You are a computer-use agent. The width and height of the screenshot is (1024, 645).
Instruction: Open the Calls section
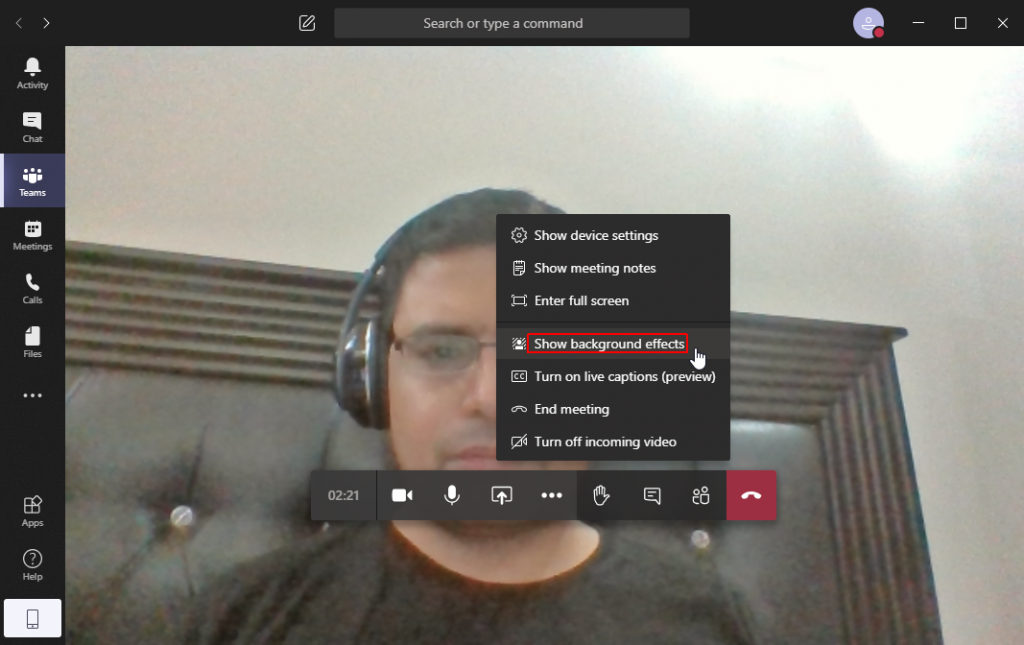point(33,288)
